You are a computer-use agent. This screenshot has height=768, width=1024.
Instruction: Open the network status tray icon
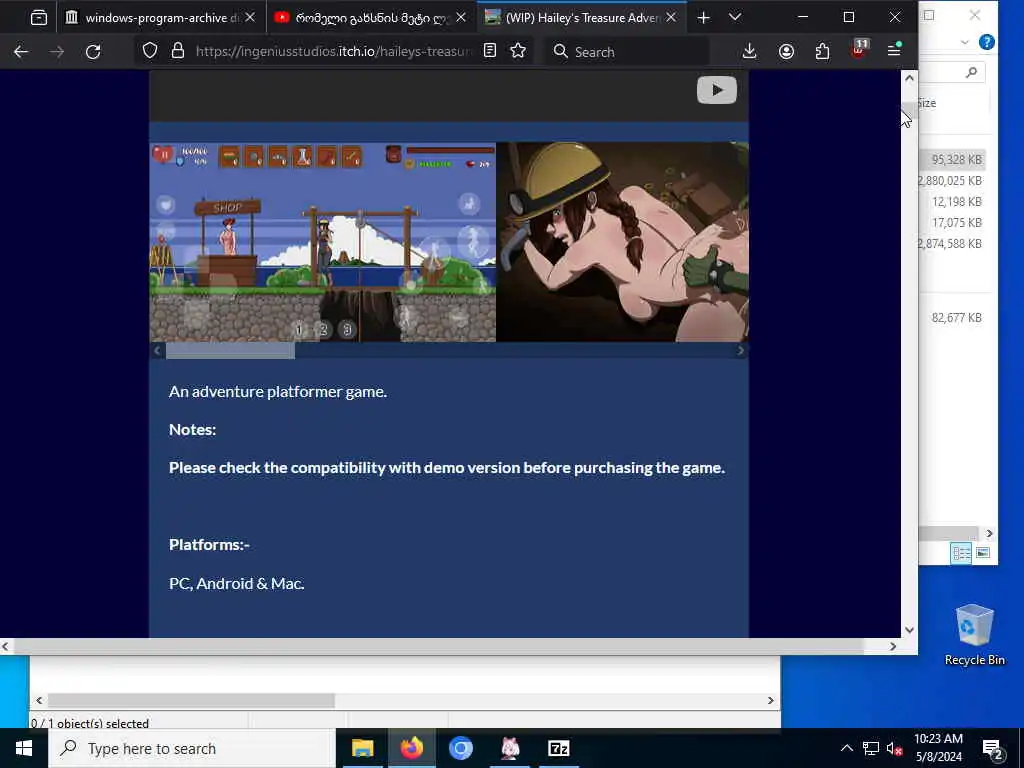tap(871, 748)
